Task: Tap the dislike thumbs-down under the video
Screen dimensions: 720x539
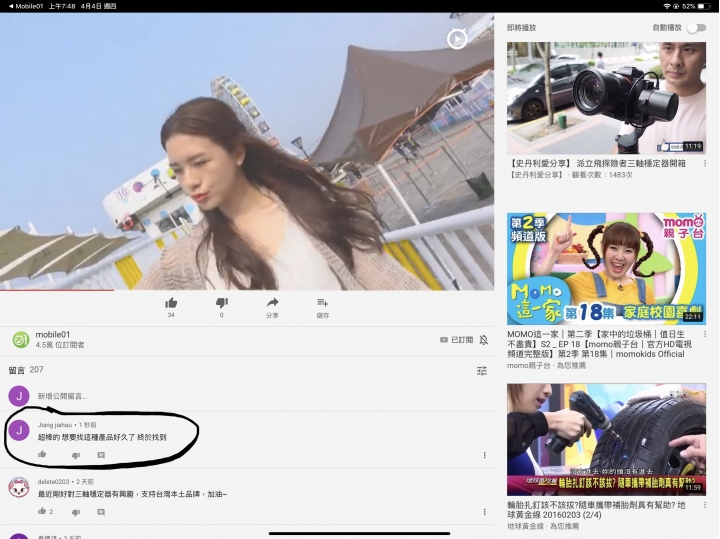Action: point(222,303)
